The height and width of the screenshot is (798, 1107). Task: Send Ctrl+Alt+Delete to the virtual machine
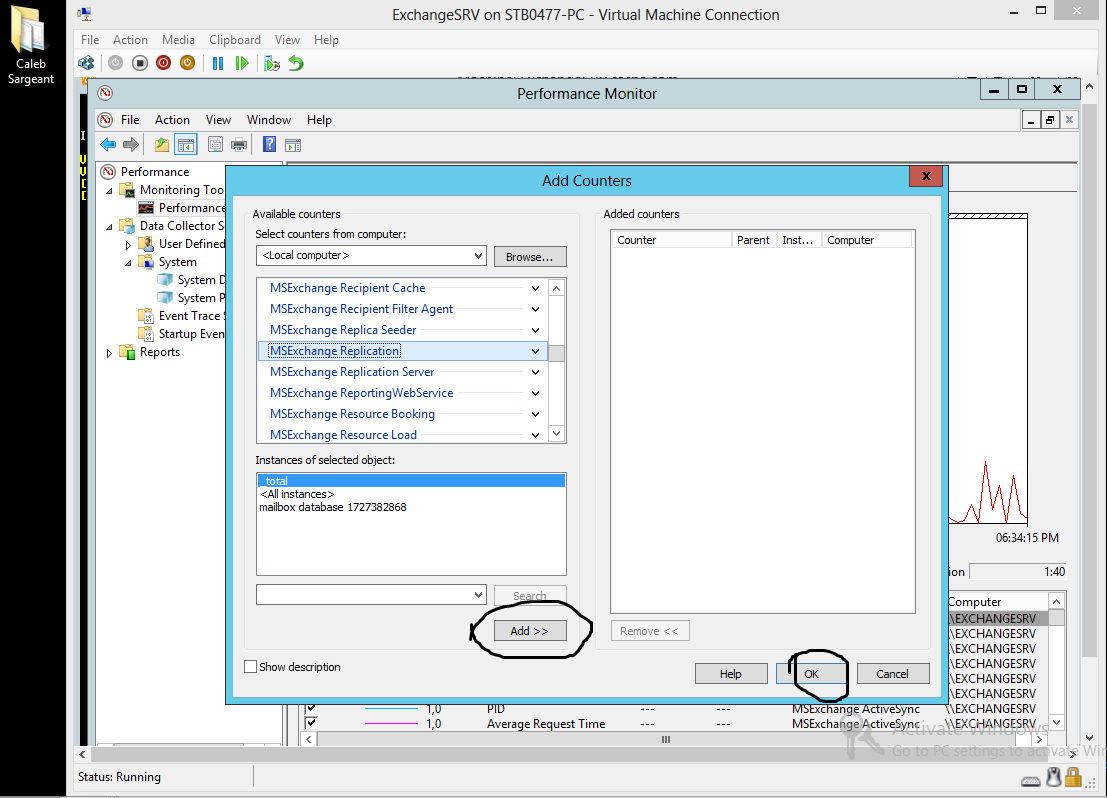(x=86, y=64)
